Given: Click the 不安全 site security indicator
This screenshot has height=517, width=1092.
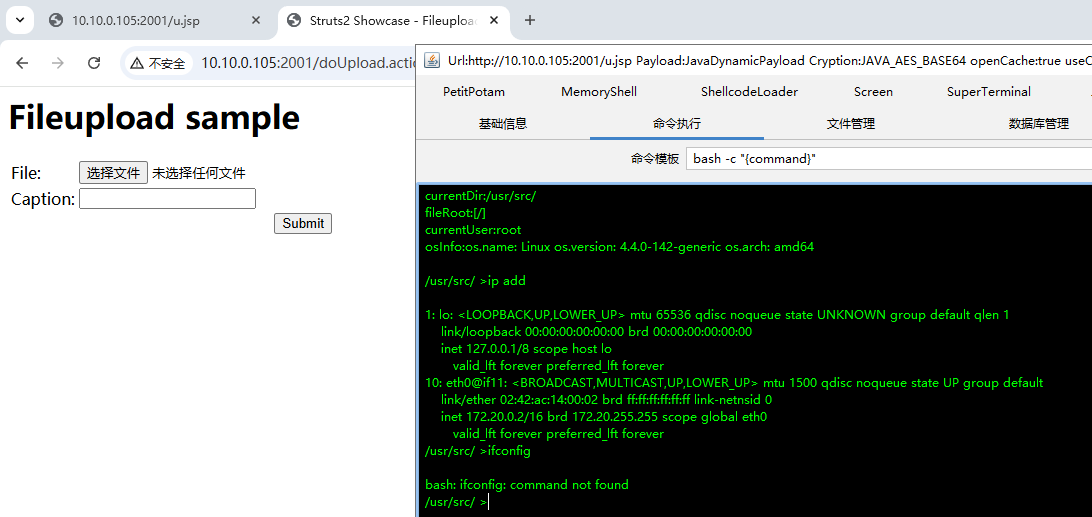Looking at the screenshot, I should click(158, 63).
